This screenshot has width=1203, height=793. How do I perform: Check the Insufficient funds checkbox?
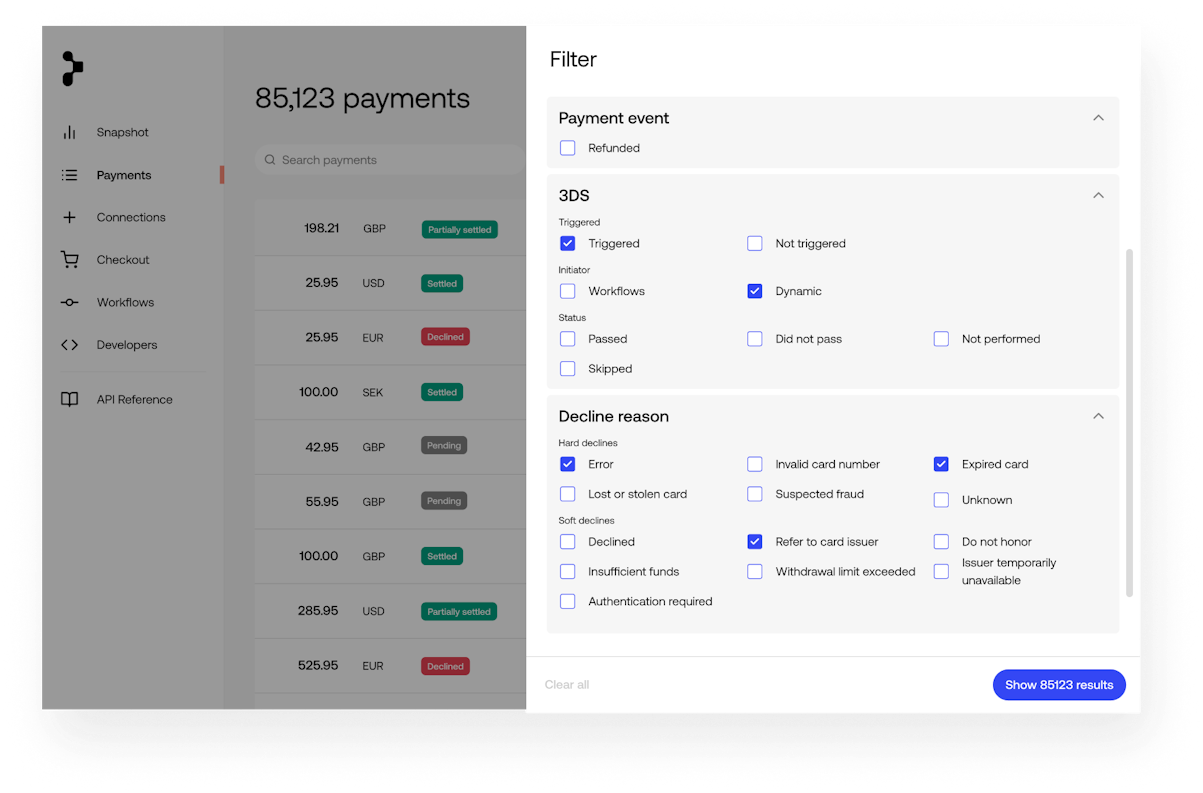(x=568, y=572)
